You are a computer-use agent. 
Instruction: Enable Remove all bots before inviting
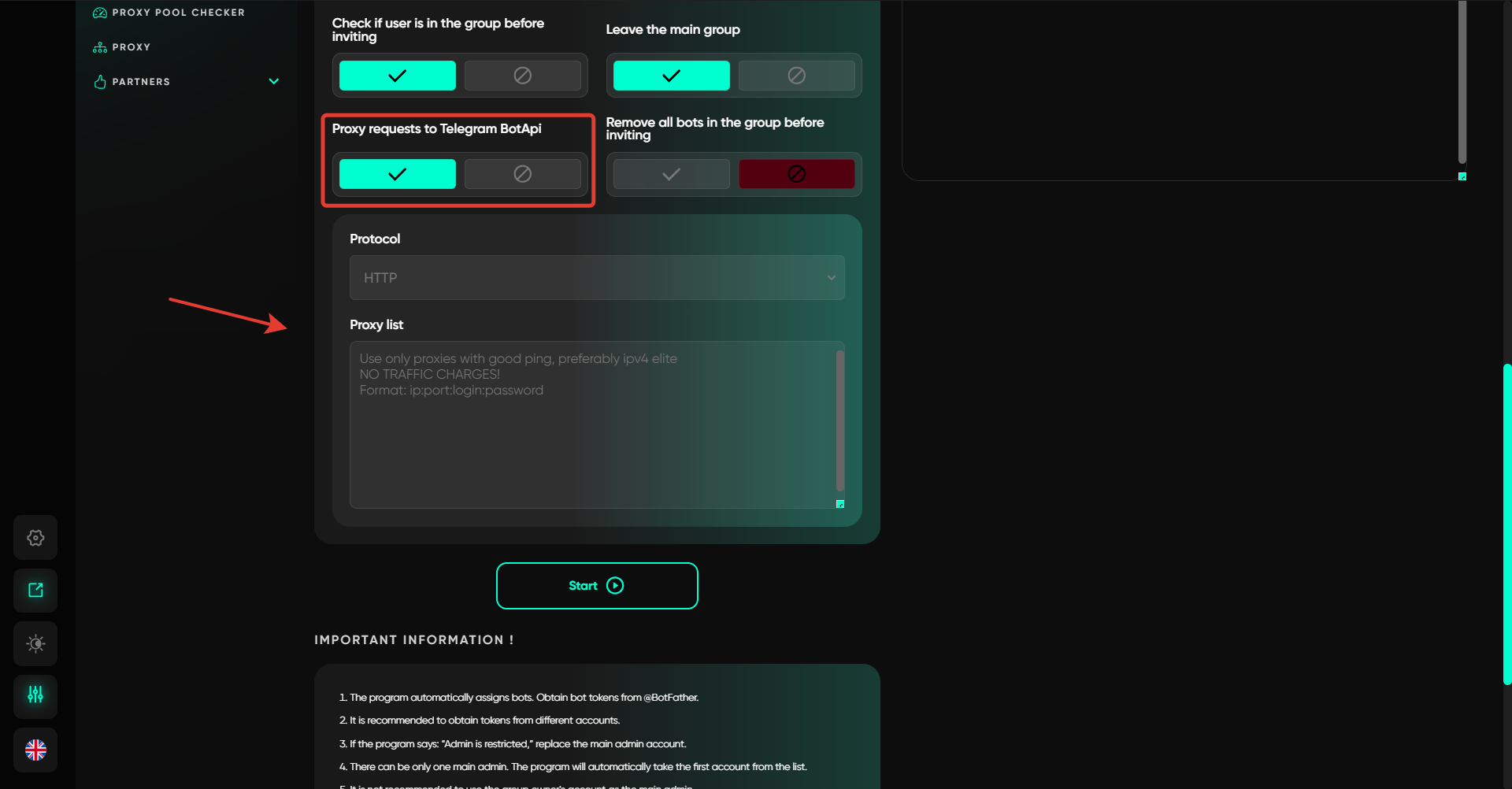click(x=671, y=174)
